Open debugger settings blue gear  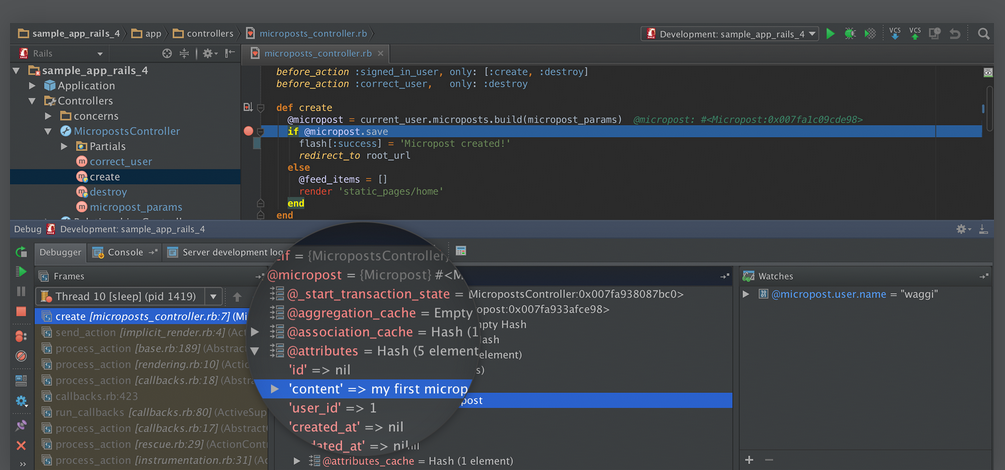pos(21,401)
